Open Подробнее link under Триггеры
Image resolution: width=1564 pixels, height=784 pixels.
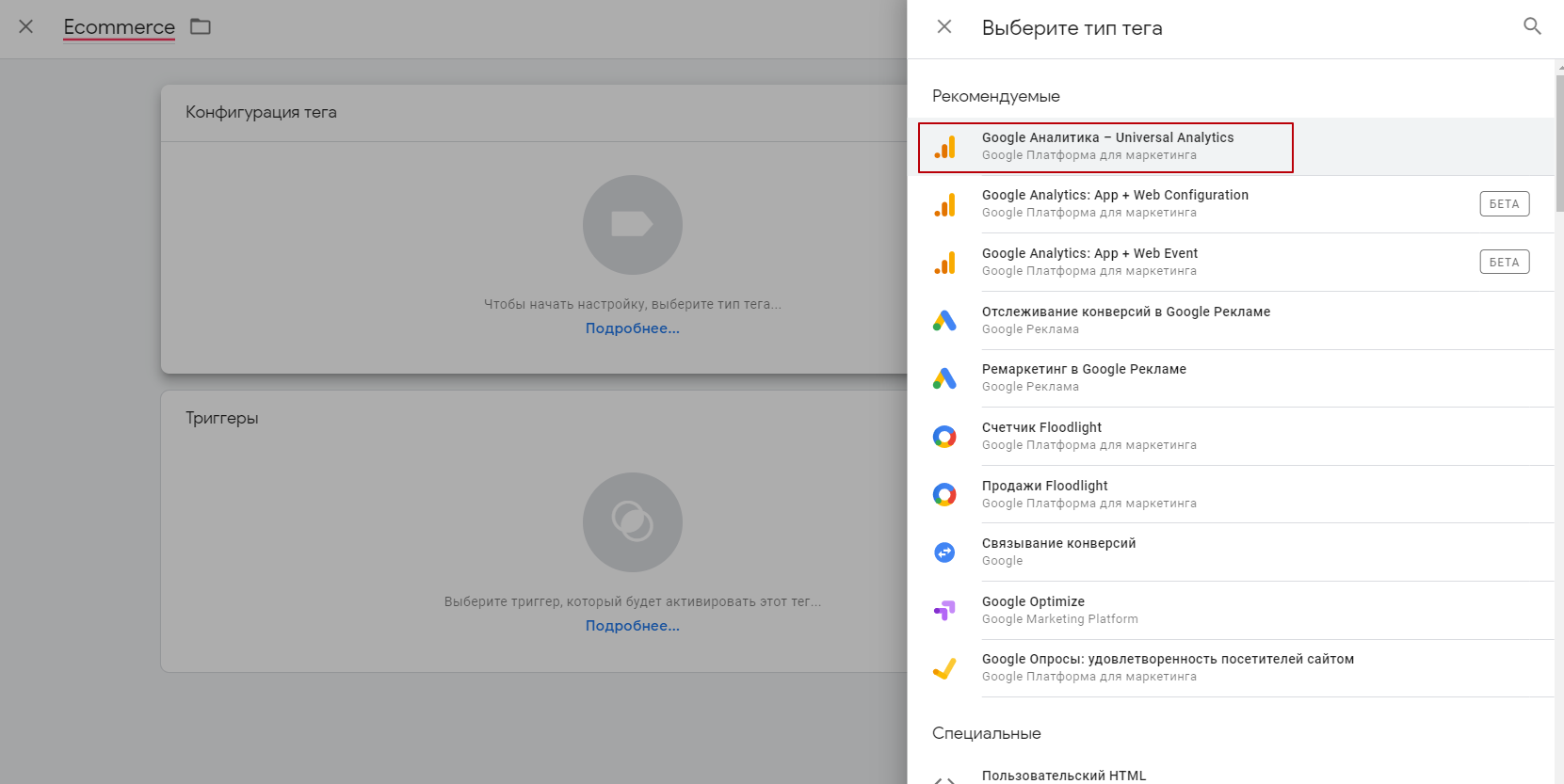pyautogui.click(x=633, y=626)
